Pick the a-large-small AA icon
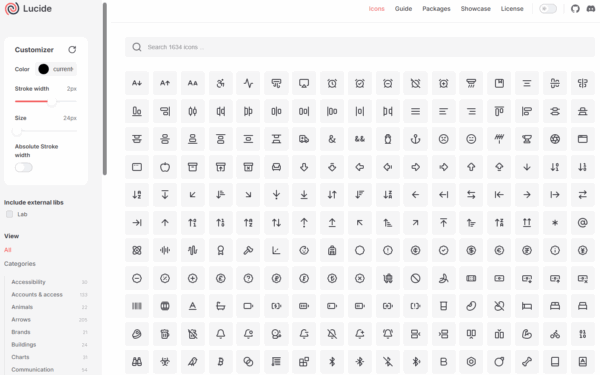Viewport: 600px width, 375px height. click(x=193, y=83)
